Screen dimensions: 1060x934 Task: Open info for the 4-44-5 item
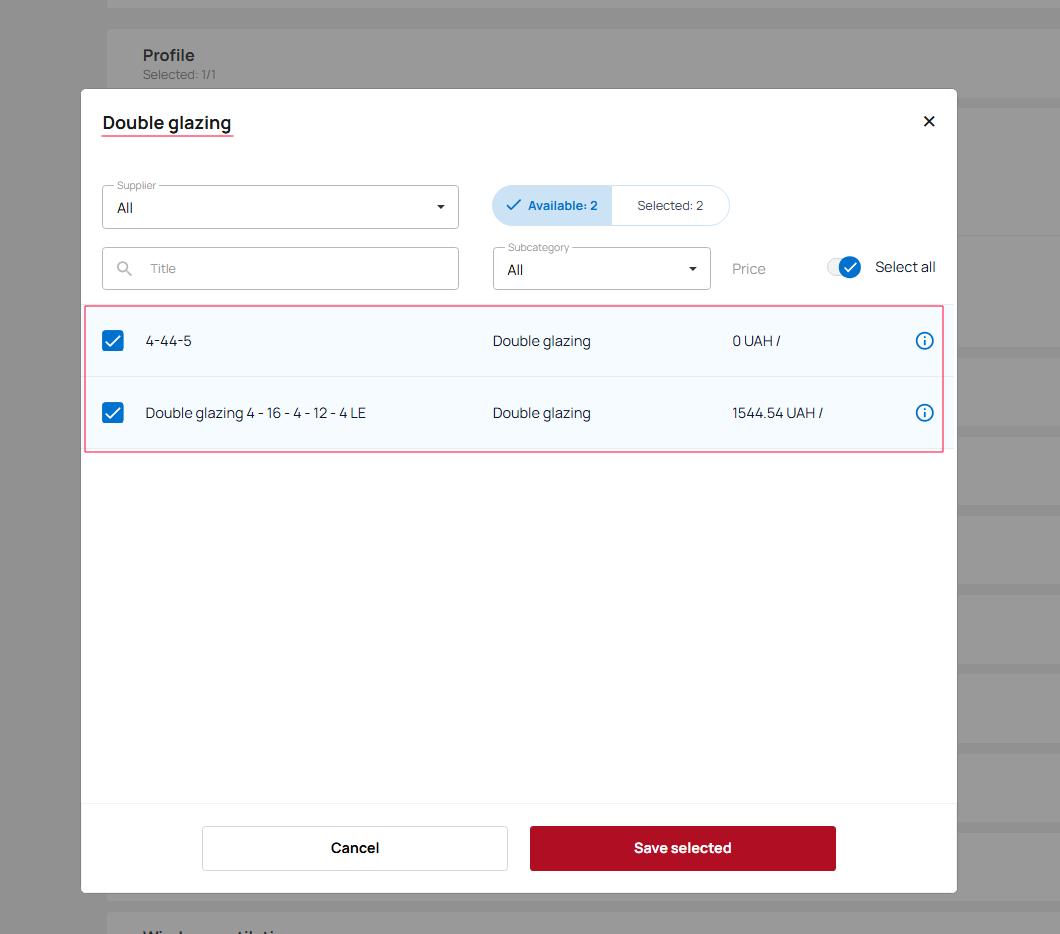[924, 341]
